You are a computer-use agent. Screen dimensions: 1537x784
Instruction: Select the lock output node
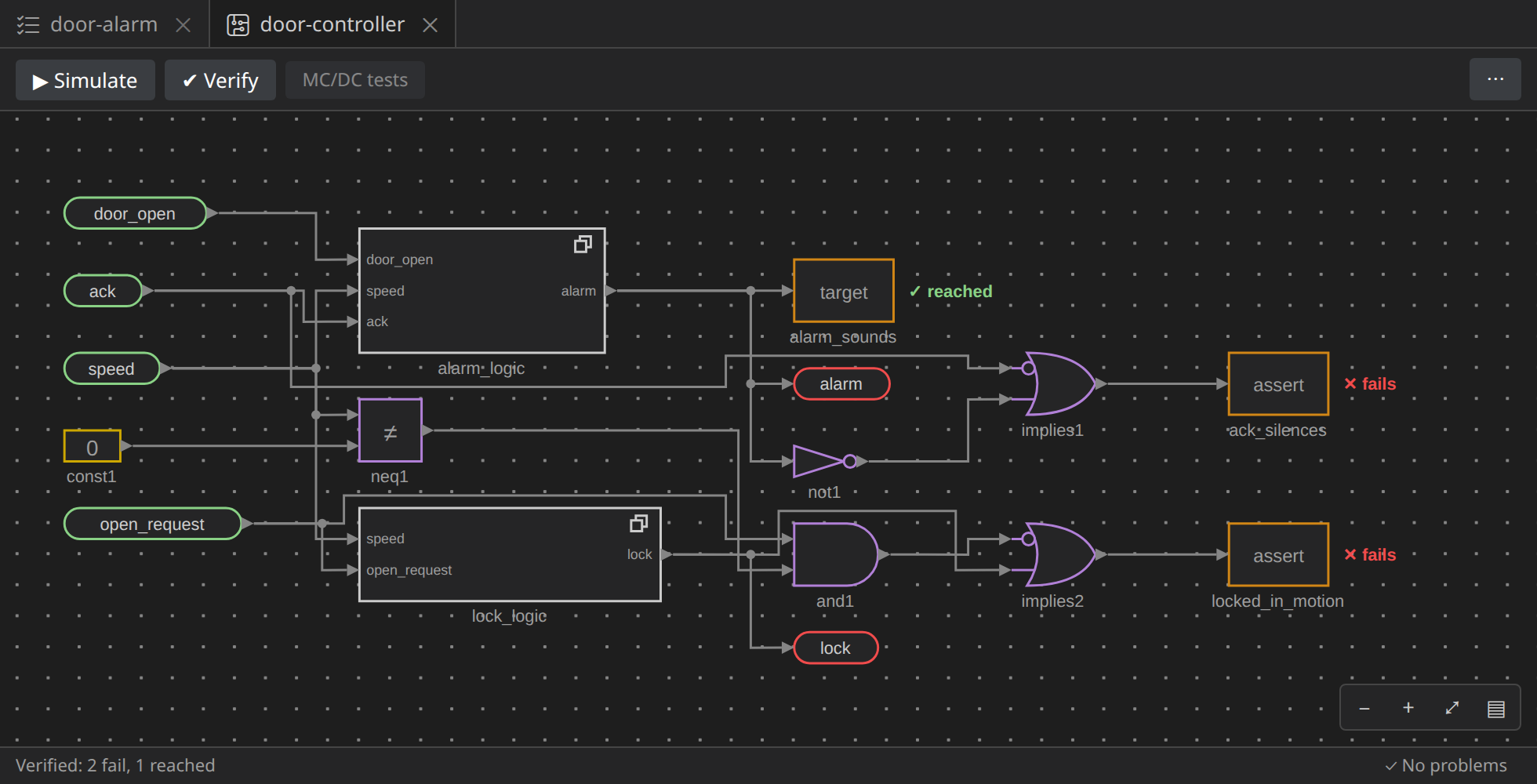click(836, 648)
